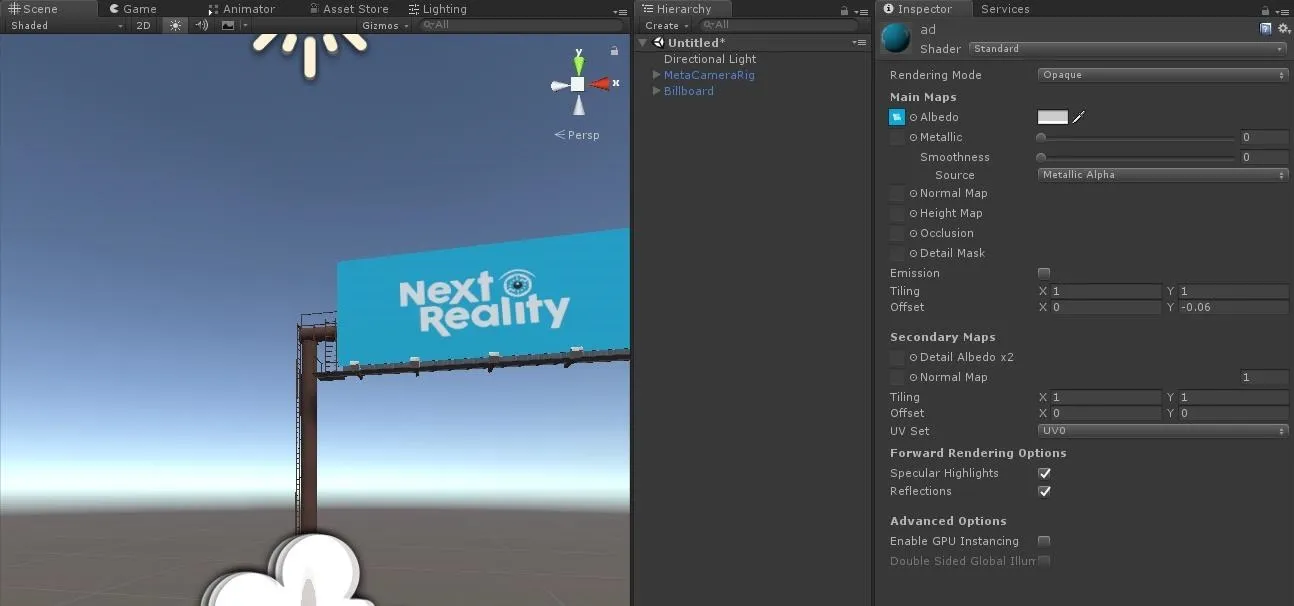Image resolution: width=1294 pixels, height=606 pixels.
Task: Click the Metallic texture picker circle
Action: [913, 137]
